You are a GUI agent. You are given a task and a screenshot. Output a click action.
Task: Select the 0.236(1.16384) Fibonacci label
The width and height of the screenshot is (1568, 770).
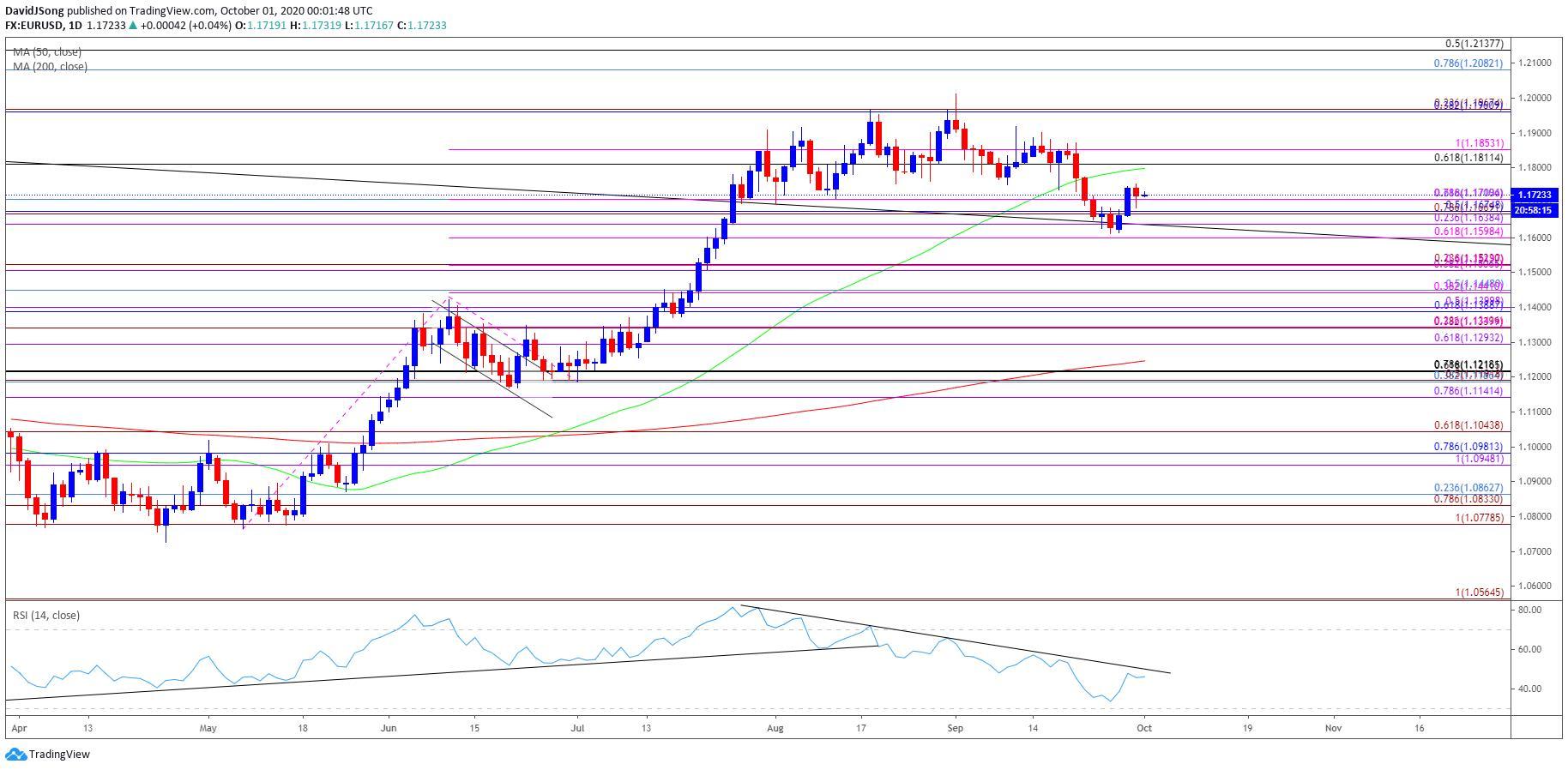1468,218
